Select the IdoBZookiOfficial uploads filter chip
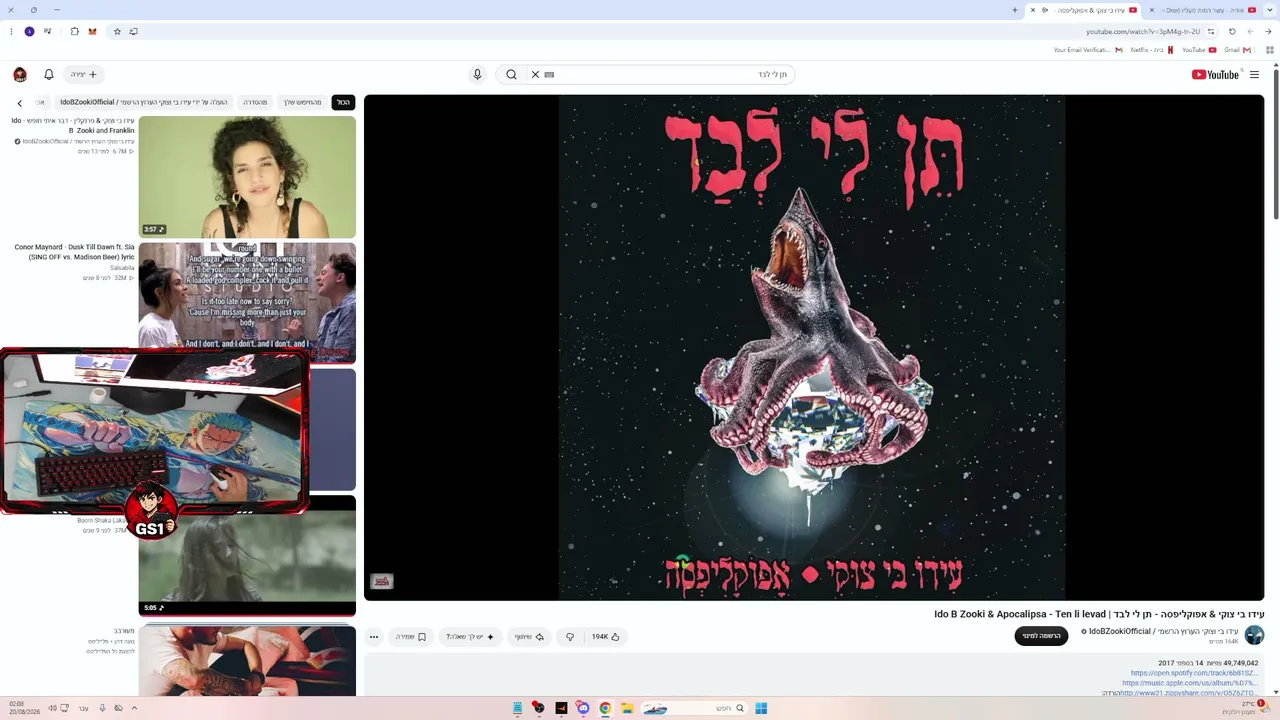 coord(143,102)
